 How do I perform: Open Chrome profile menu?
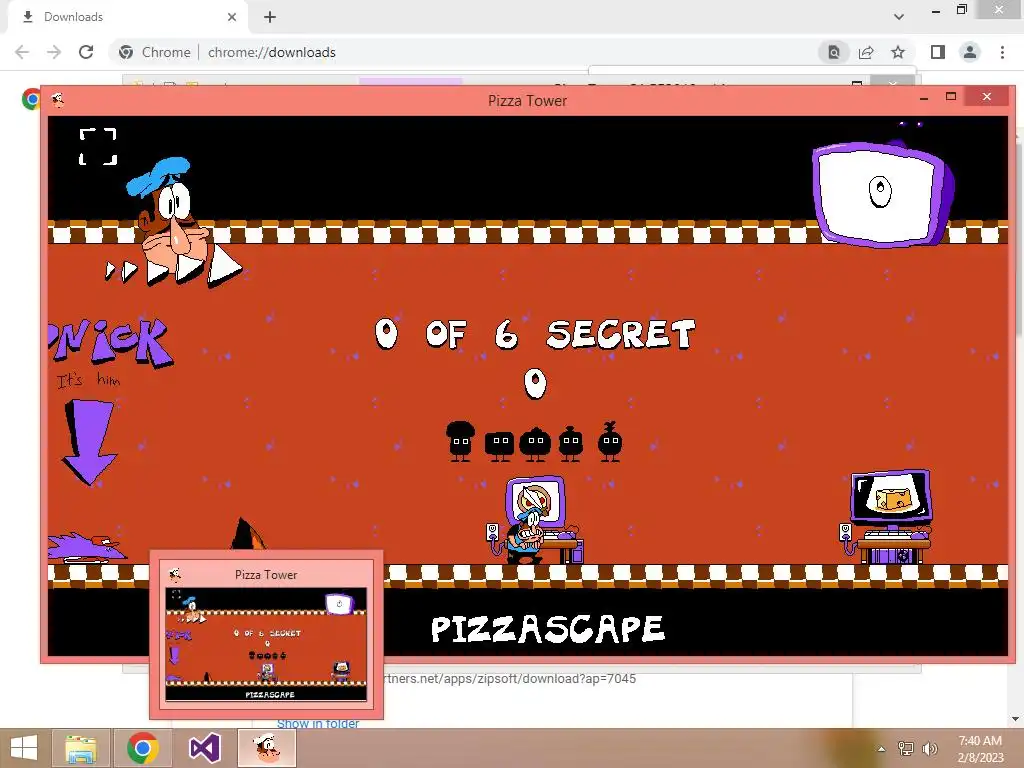point(970,52)
